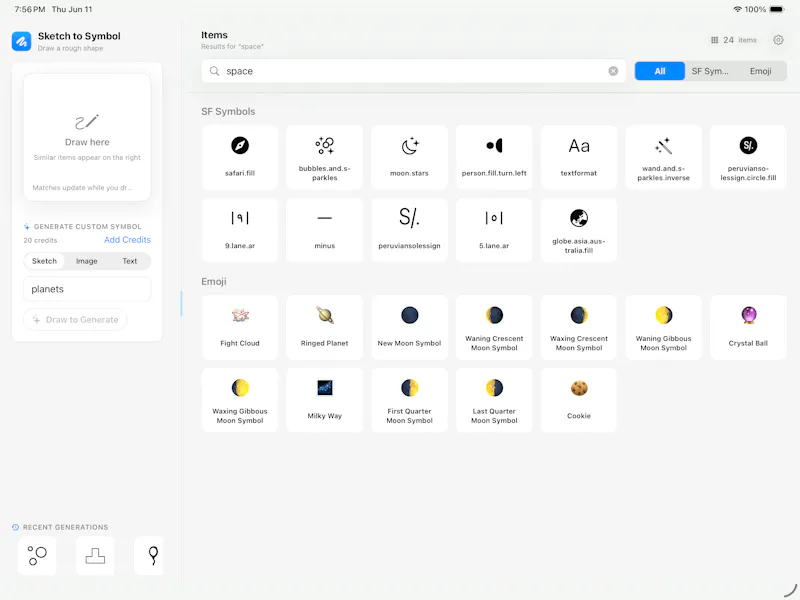Select the Waning Crescent Moon emoji
Viewport: 800px width, 600px height.
coord(494,328)
